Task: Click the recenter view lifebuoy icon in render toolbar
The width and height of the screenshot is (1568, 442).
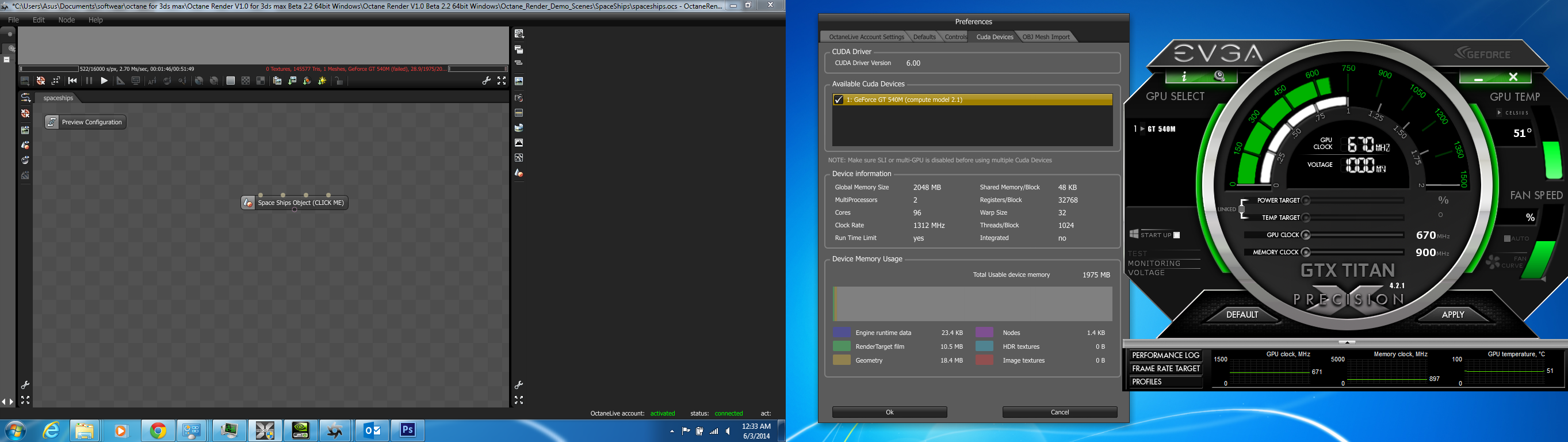Action: (x=41, y=81)
